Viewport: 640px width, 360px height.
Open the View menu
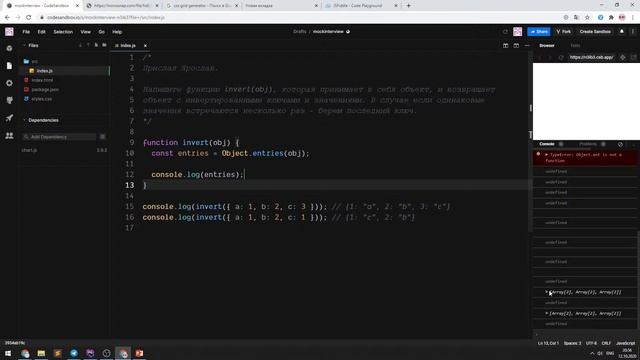pyautogui.click(x=85, y=32)
